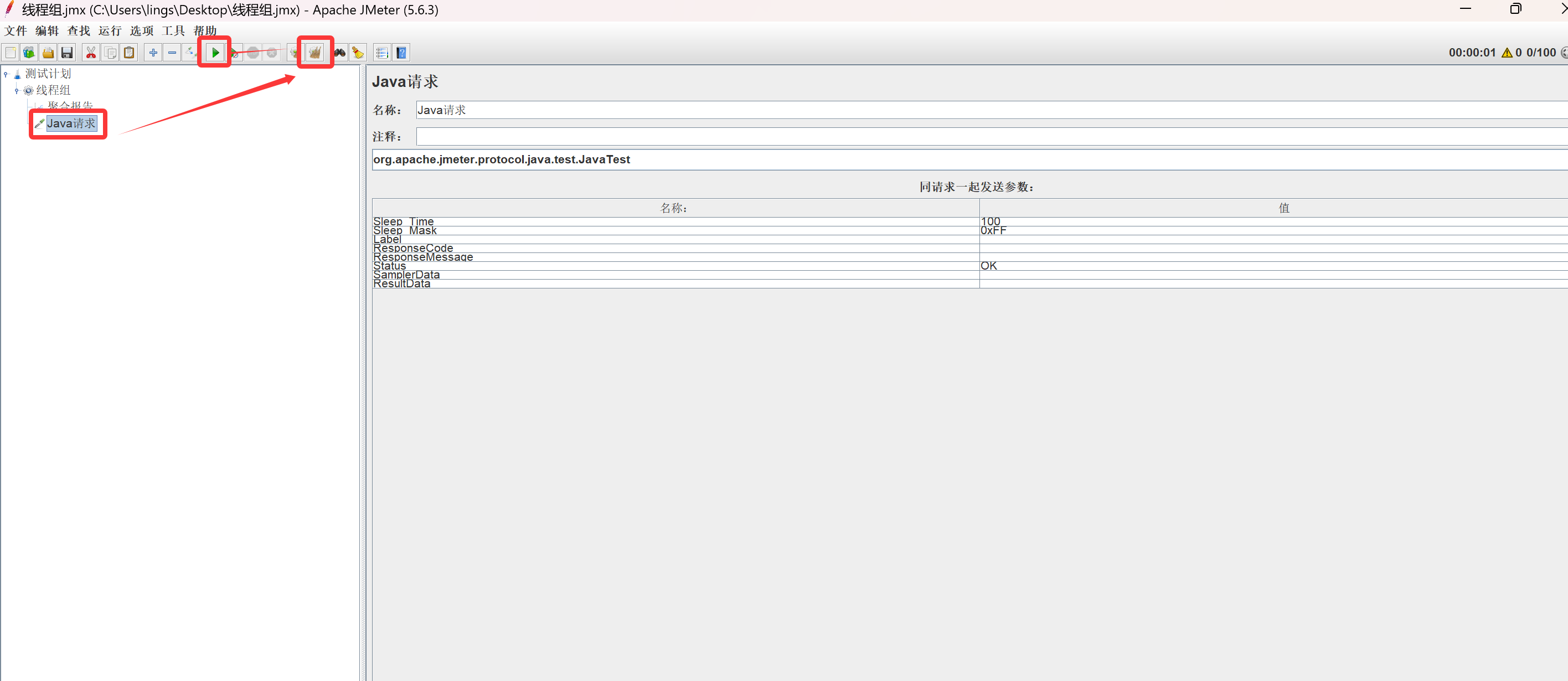Open the 运行 menu
The width and height of the screenshot is (1568, 681).
(110, 30)
